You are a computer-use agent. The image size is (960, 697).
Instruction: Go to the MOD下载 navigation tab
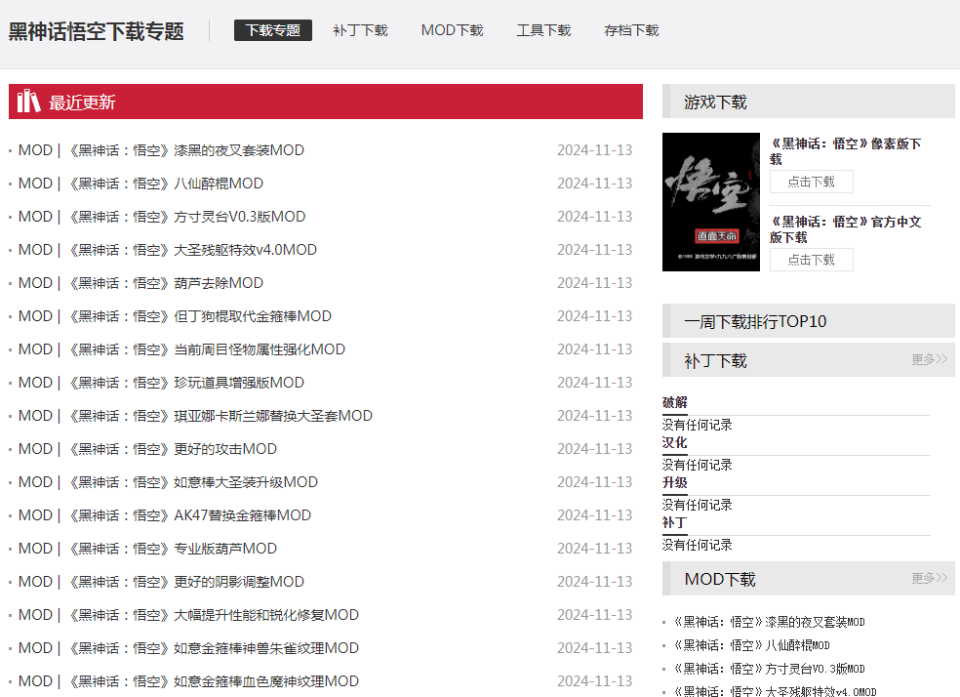tap(452, 30)
